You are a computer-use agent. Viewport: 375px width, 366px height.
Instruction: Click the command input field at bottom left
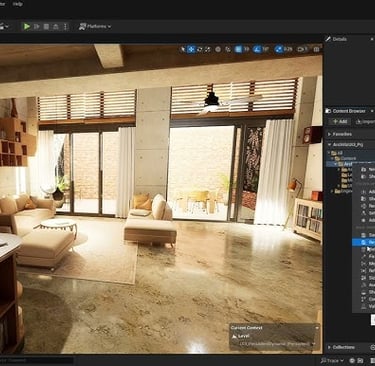pos(37,360)
